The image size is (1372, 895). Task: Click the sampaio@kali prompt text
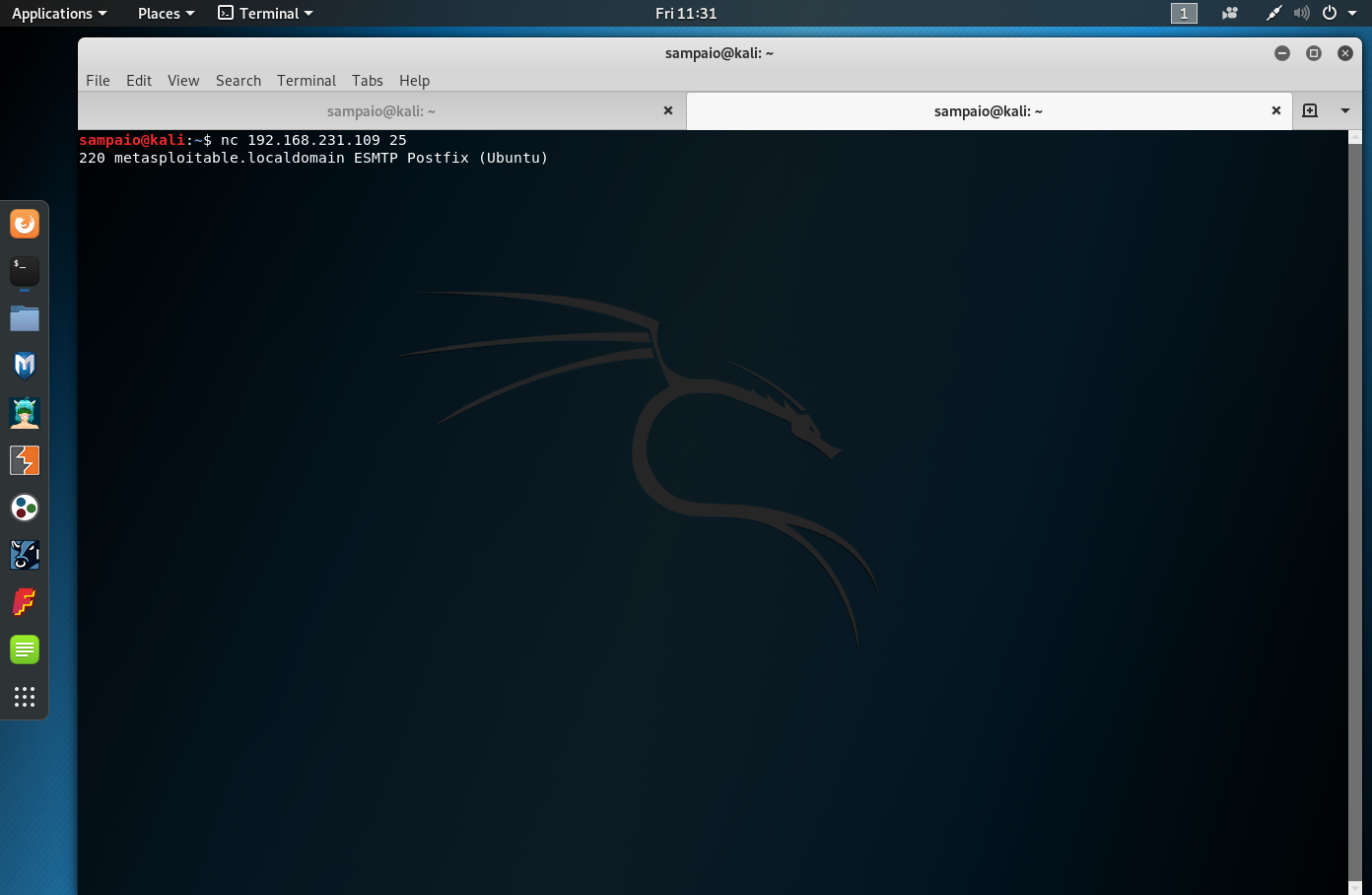click(132, 140)
